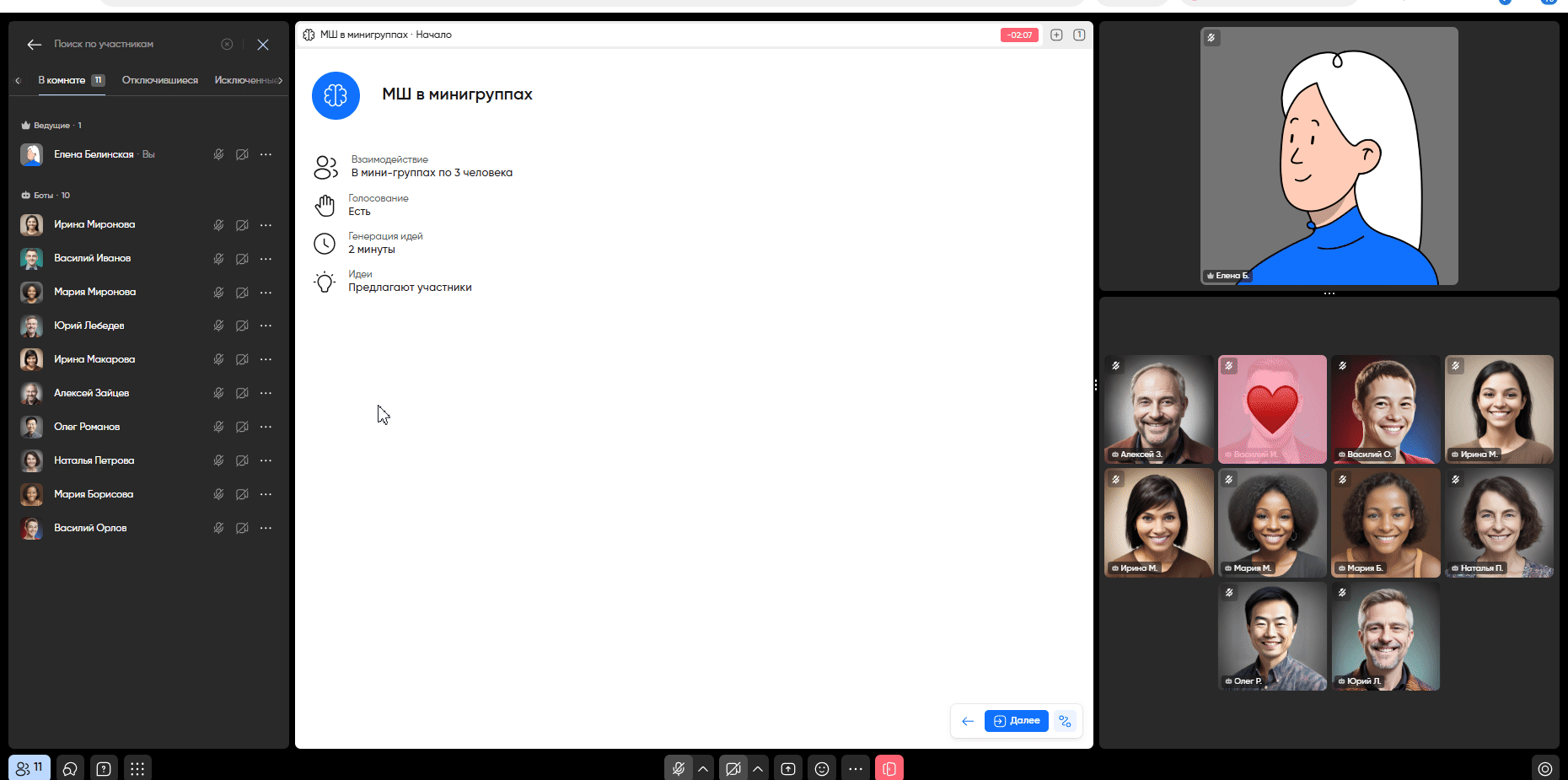The height and width of the screenshot is (780, 1568).
Task: Open the 'Отключившиеся' tab
Action: click(x=160, y=80)
